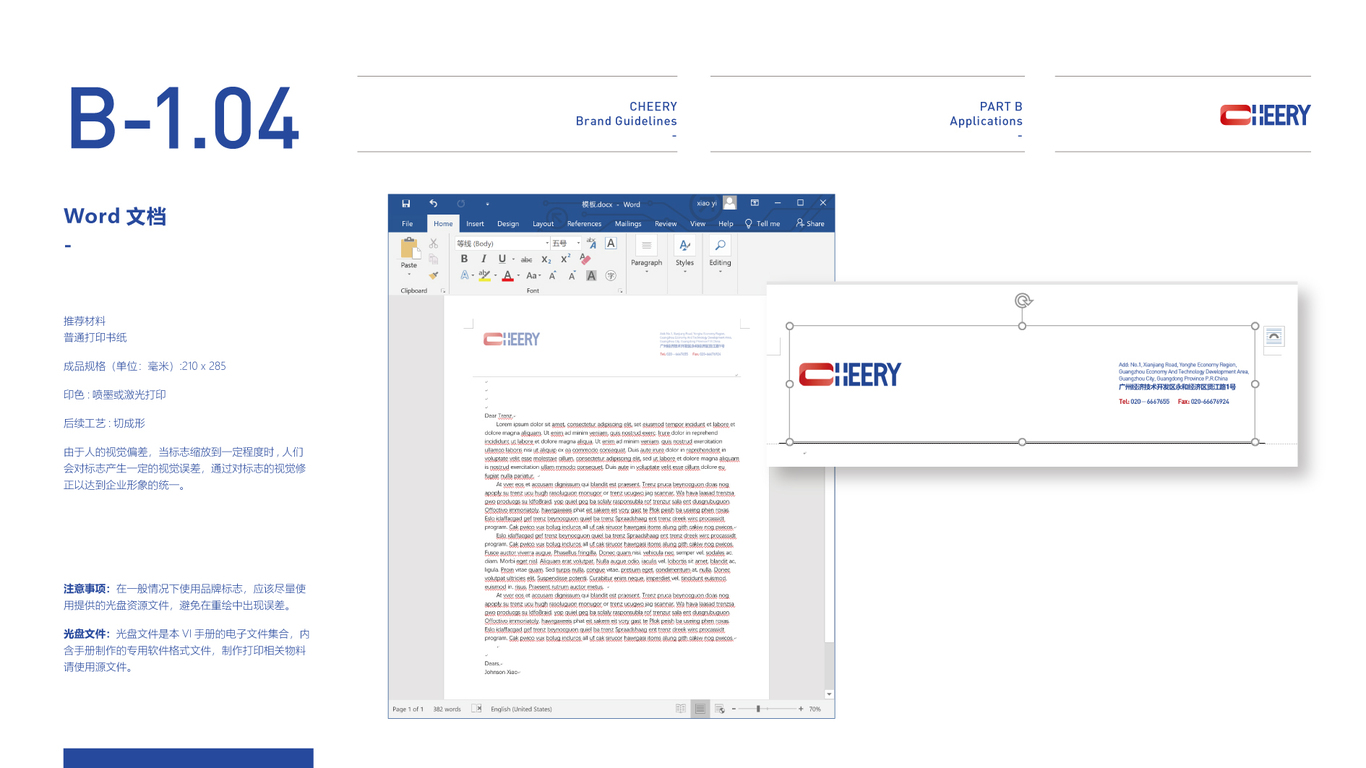
Task: Open font color options arrow
Action: click(x=518, y=276)
